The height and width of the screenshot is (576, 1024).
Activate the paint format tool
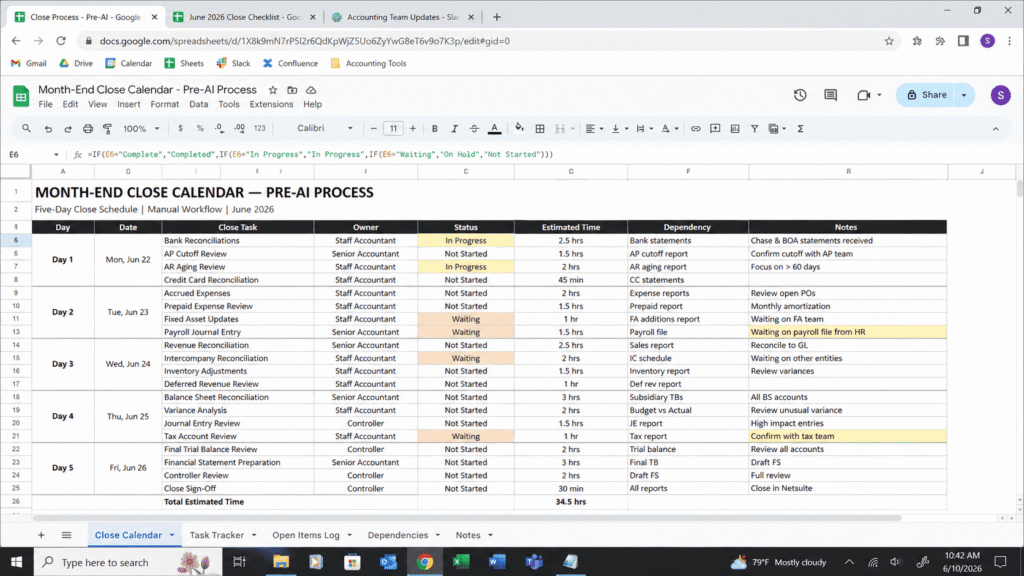pos(107,129)
